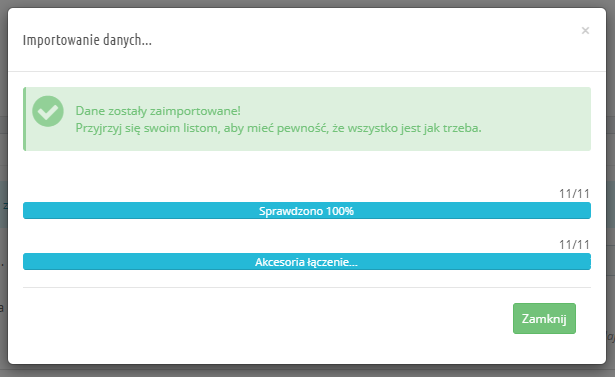Screen dimensions: 615x377
Task: Click the dimmed backdrop left of the dialog
Action: [x=4, y=188]
